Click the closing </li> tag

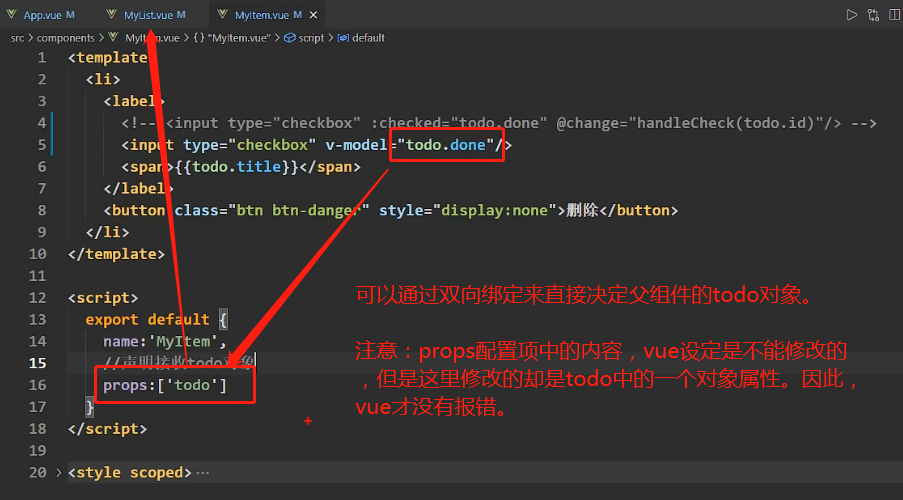pos(108,232)
